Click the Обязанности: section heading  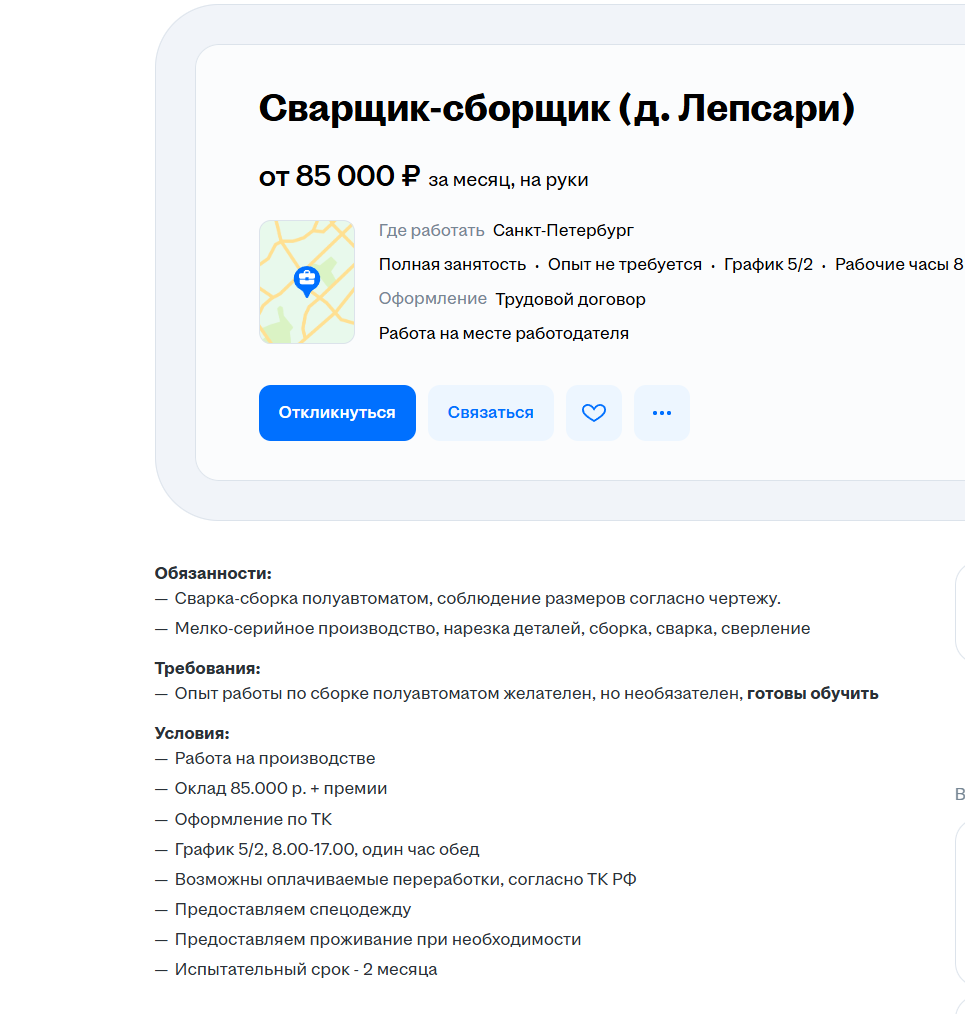(213, 574)
